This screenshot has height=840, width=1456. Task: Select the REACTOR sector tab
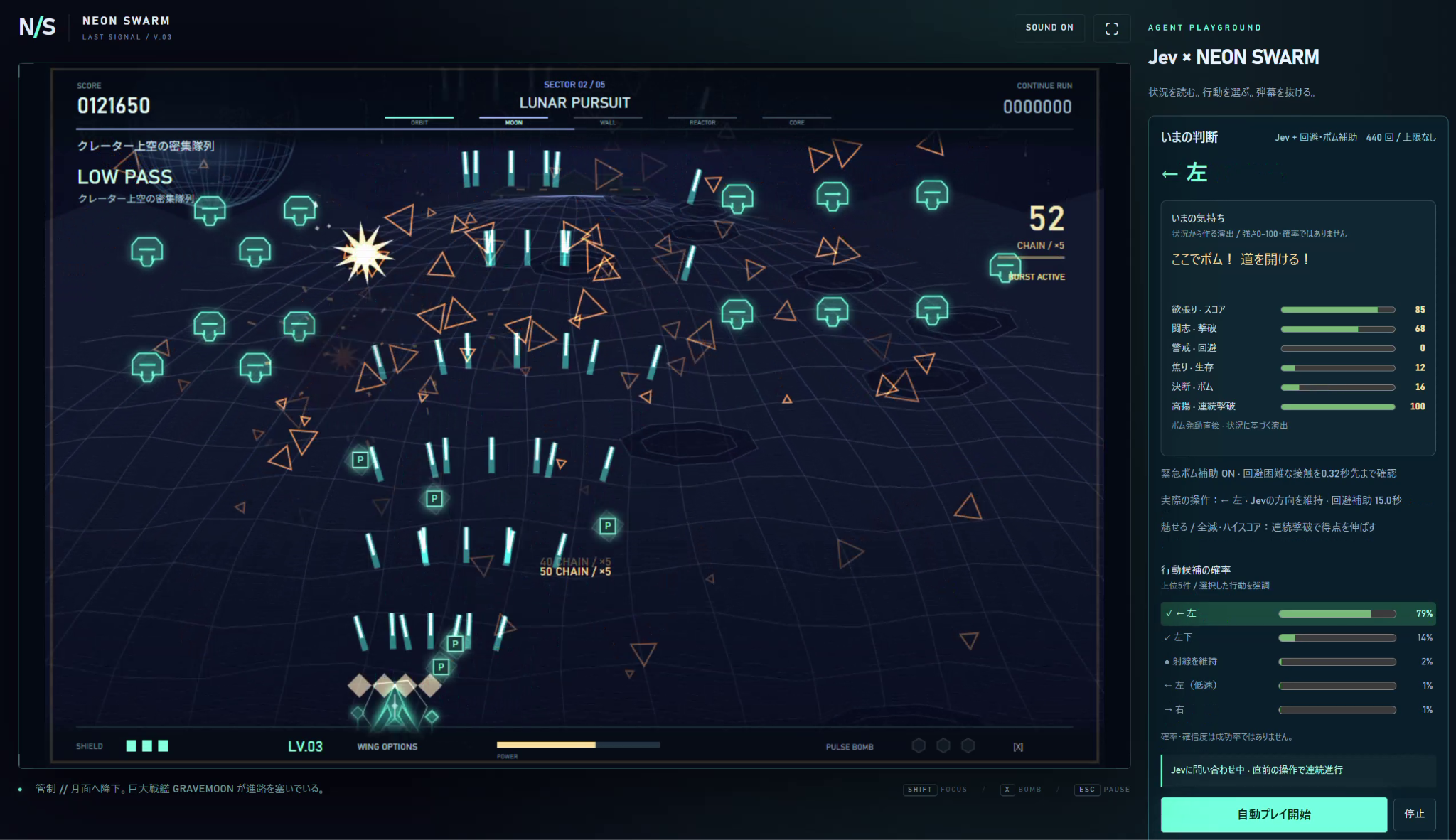coord(702,120)
